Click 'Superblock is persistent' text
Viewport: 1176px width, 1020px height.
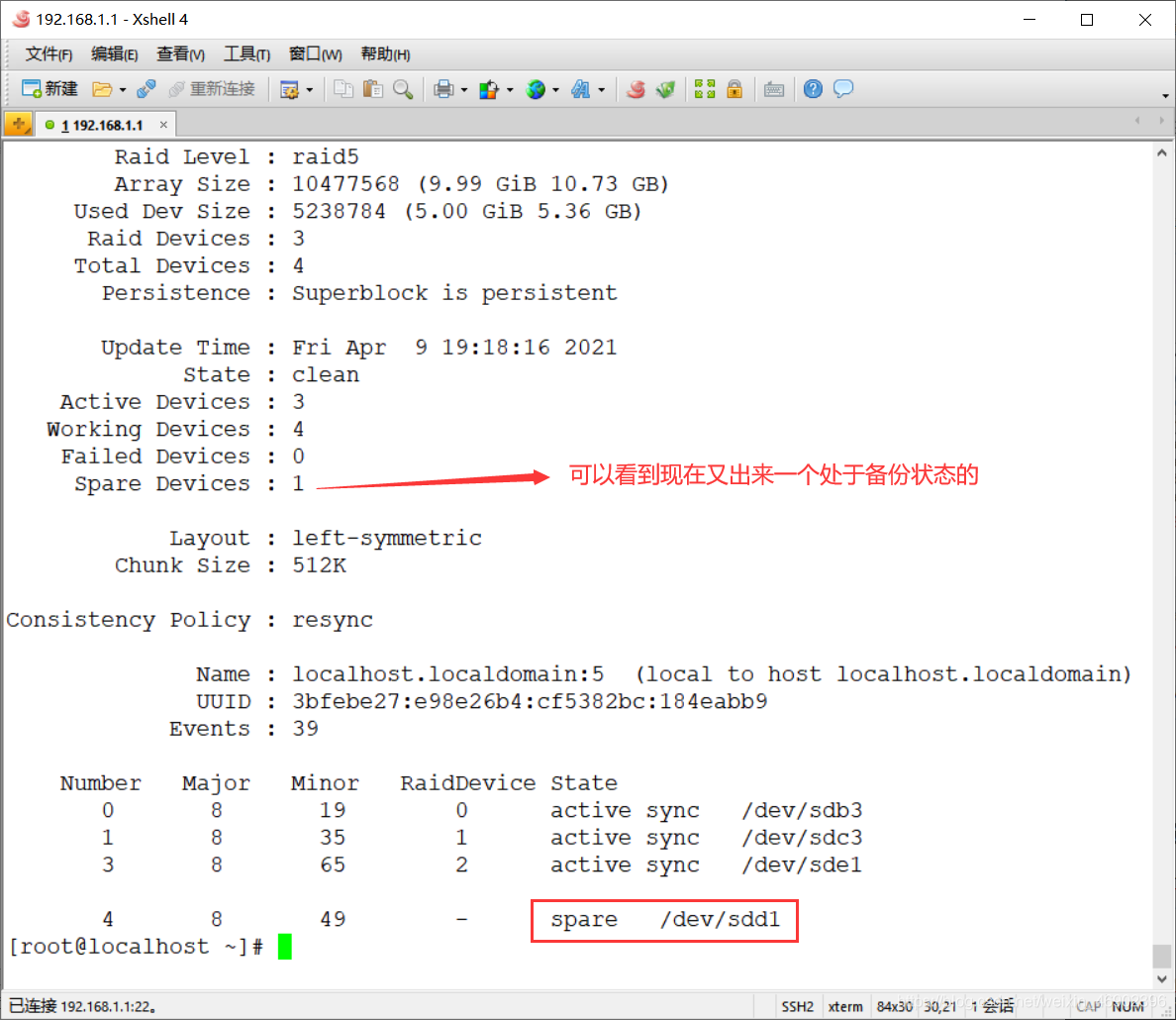pos(454,293)
